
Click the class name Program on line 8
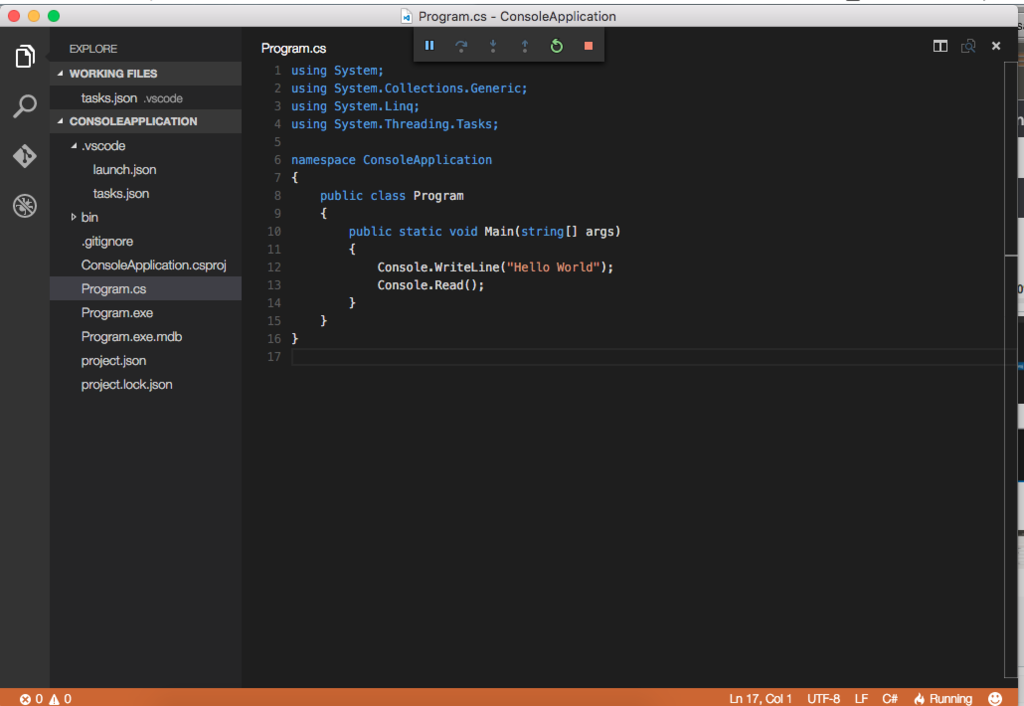click(438, 196)
